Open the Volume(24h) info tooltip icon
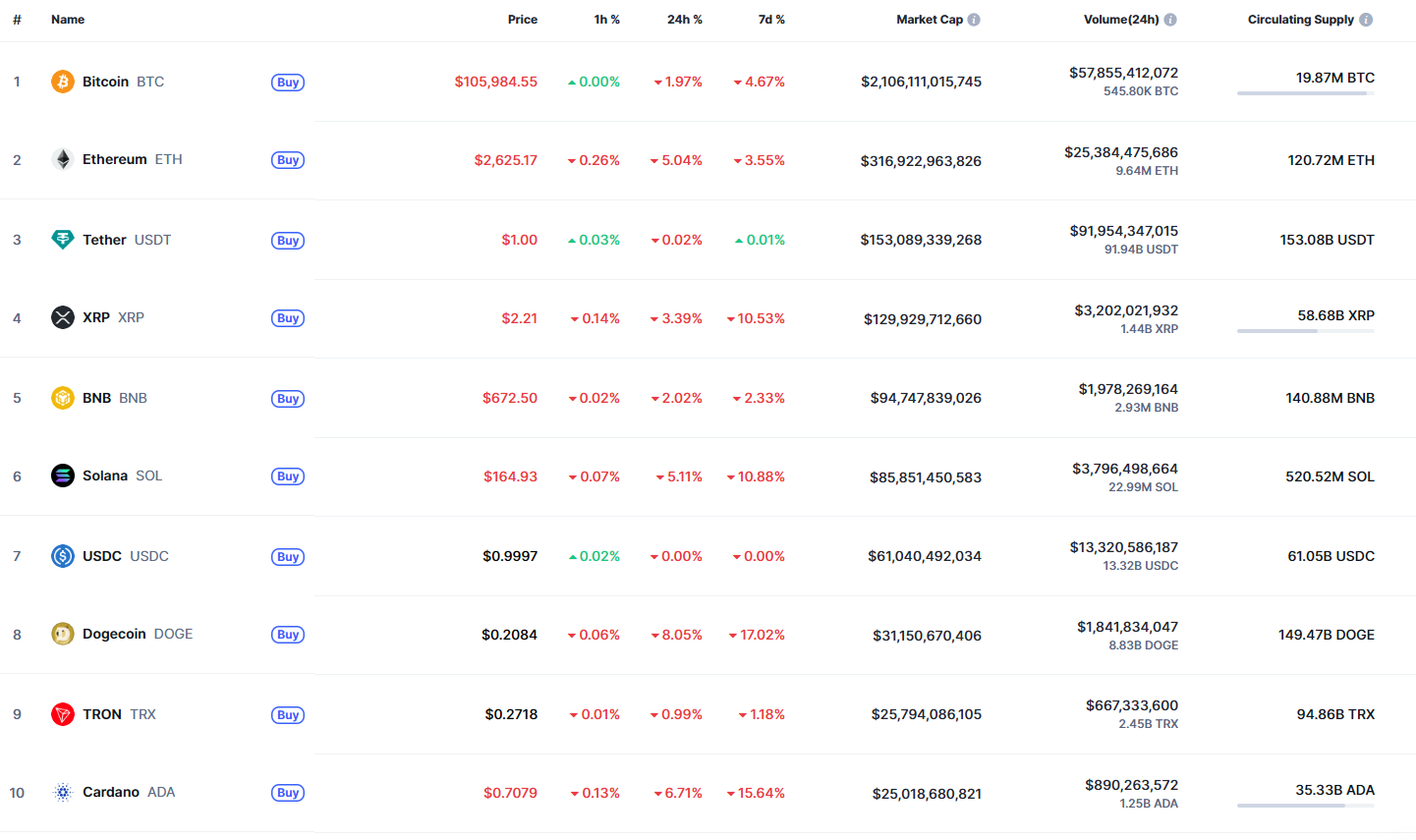Screen dimensions: 1416x840 pos(1170,20)
